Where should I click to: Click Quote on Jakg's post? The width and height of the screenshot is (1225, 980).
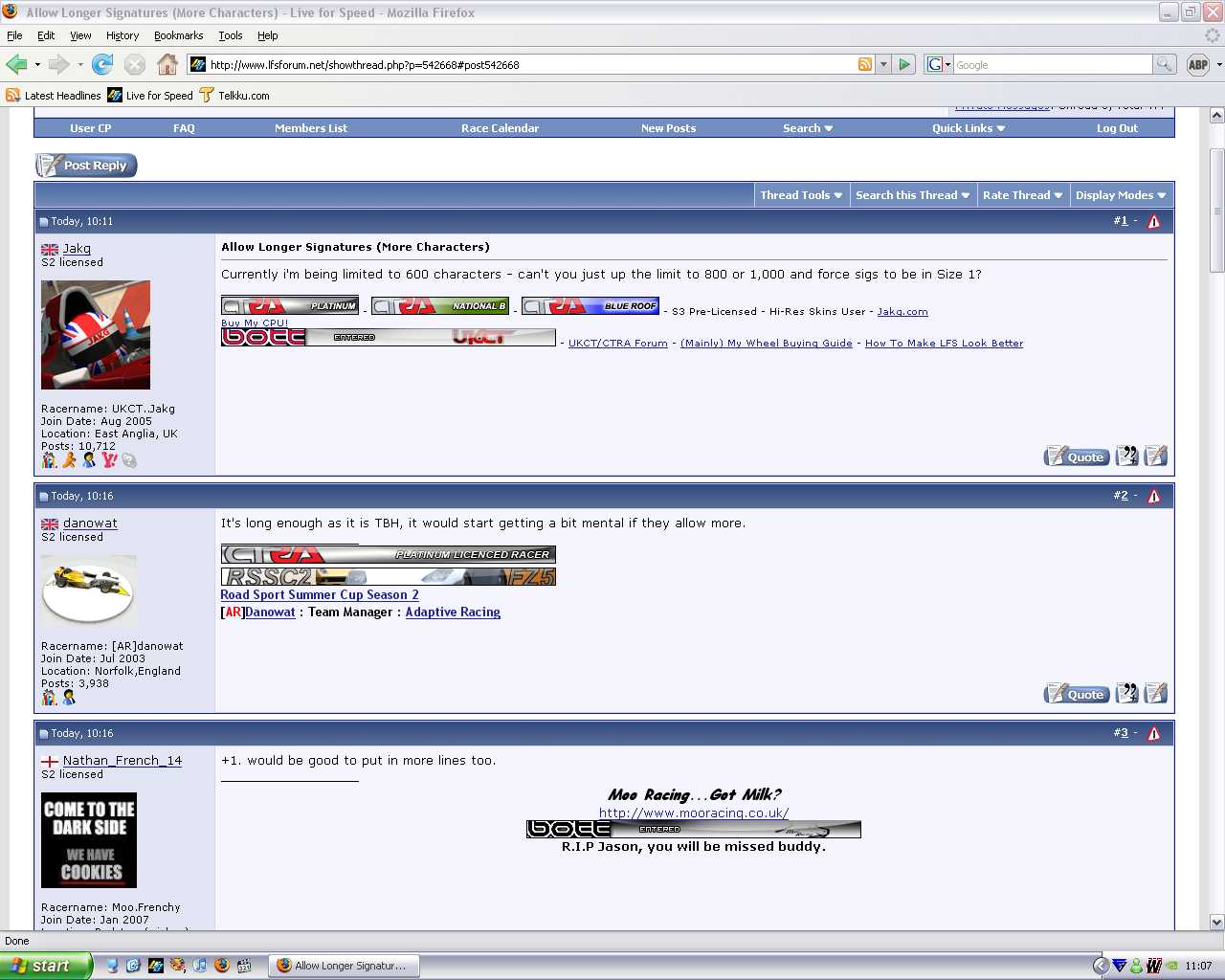pyautogui.click(x=1077, y=457)
